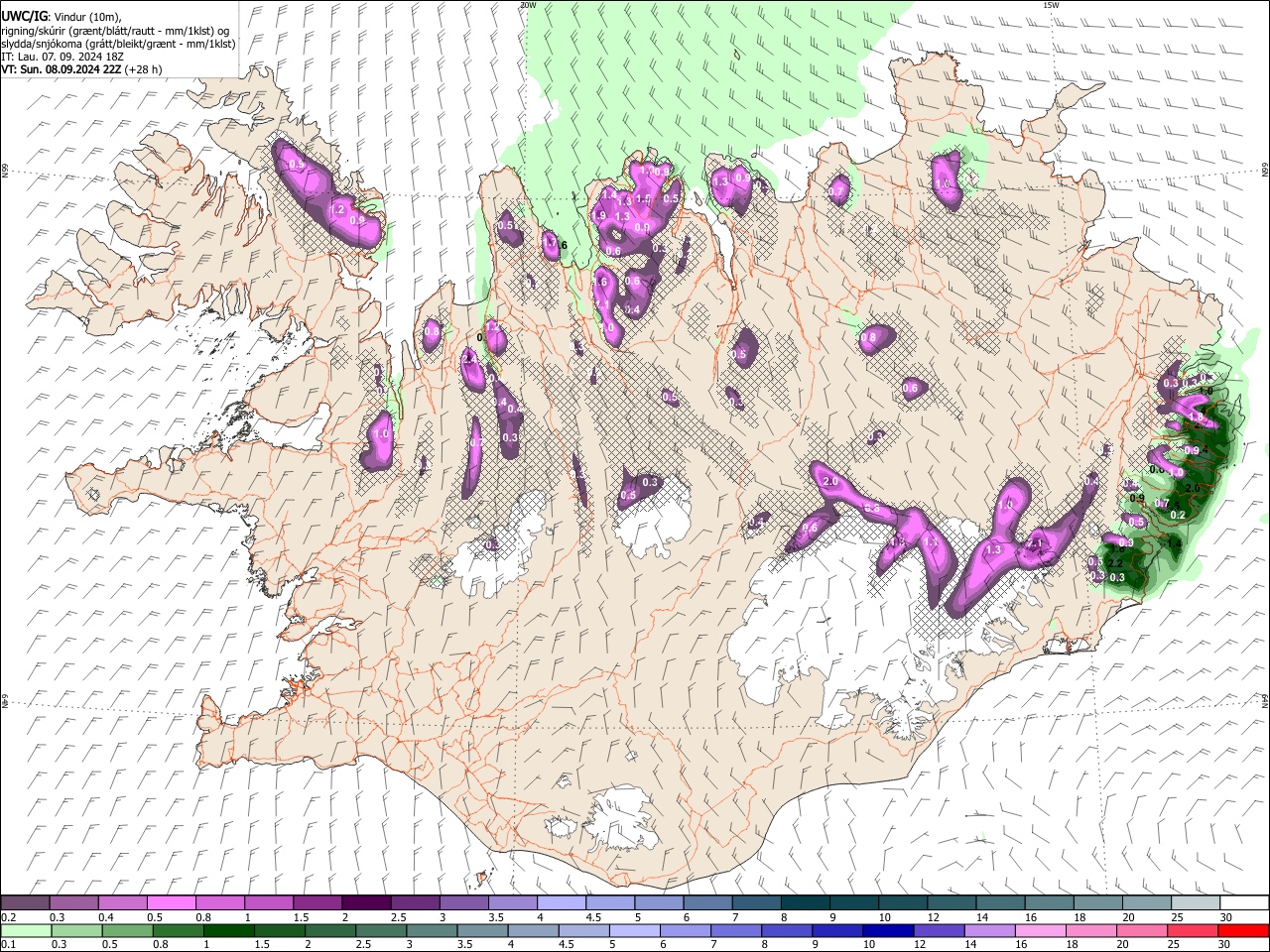Select the bright pink 0.5 swatch in upper legend
Screen dimensions: 1270x952
[x=172, y=902]
